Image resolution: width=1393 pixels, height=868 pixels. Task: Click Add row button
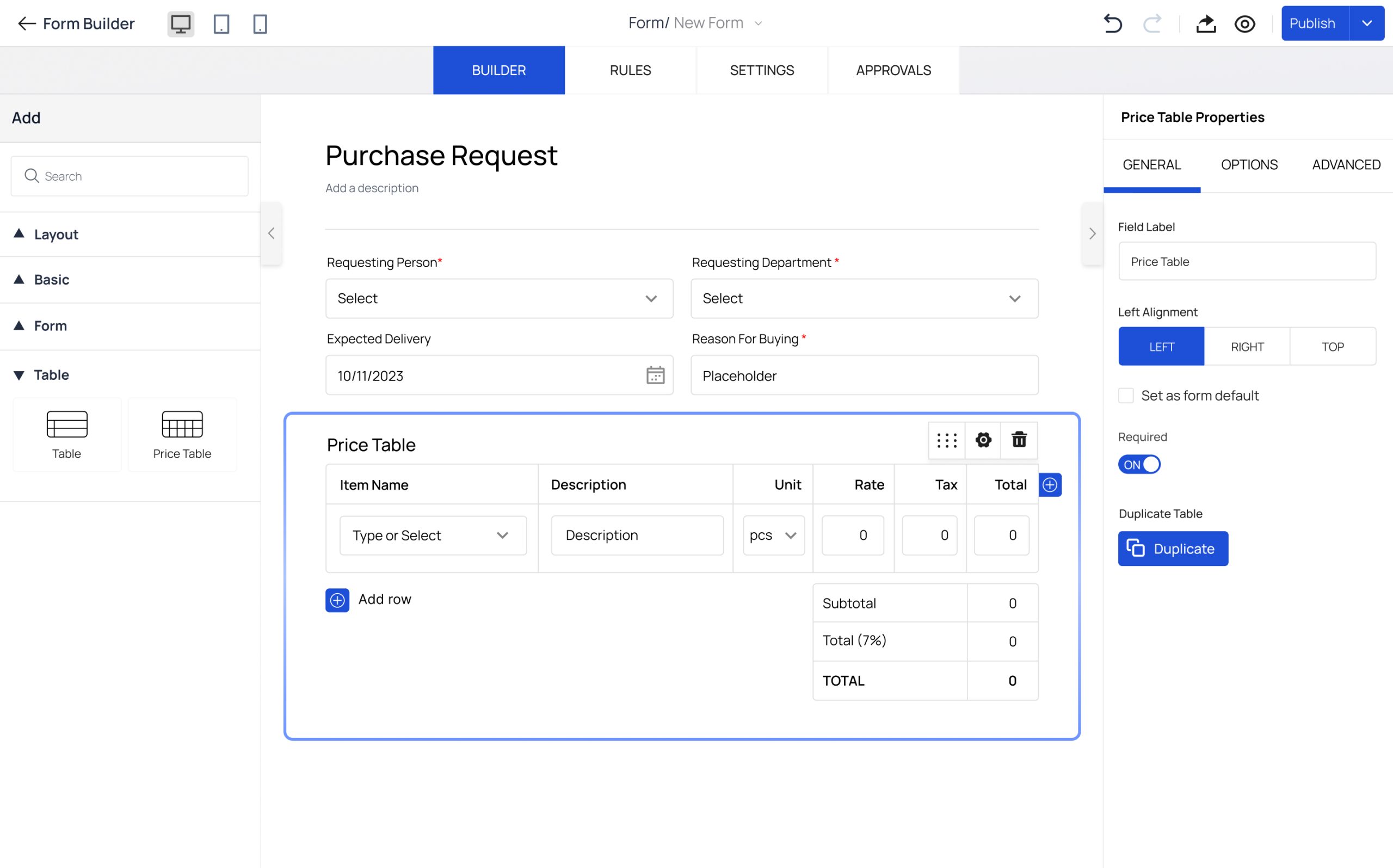pyautogui.click(x=368, y=600)
